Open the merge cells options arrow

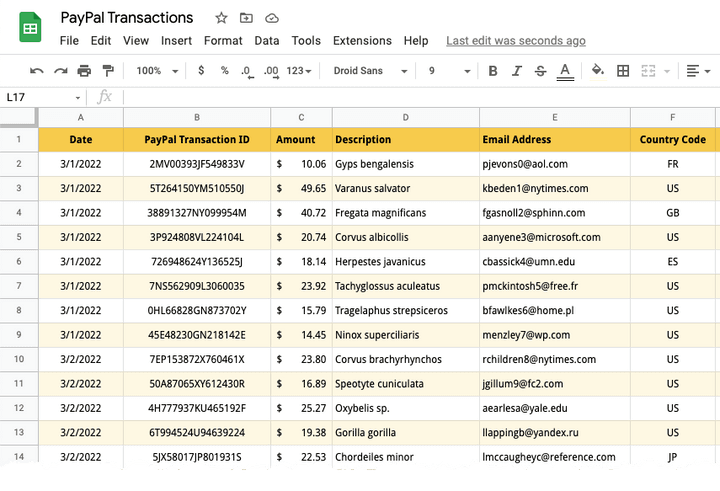click(x=667, y=71)
